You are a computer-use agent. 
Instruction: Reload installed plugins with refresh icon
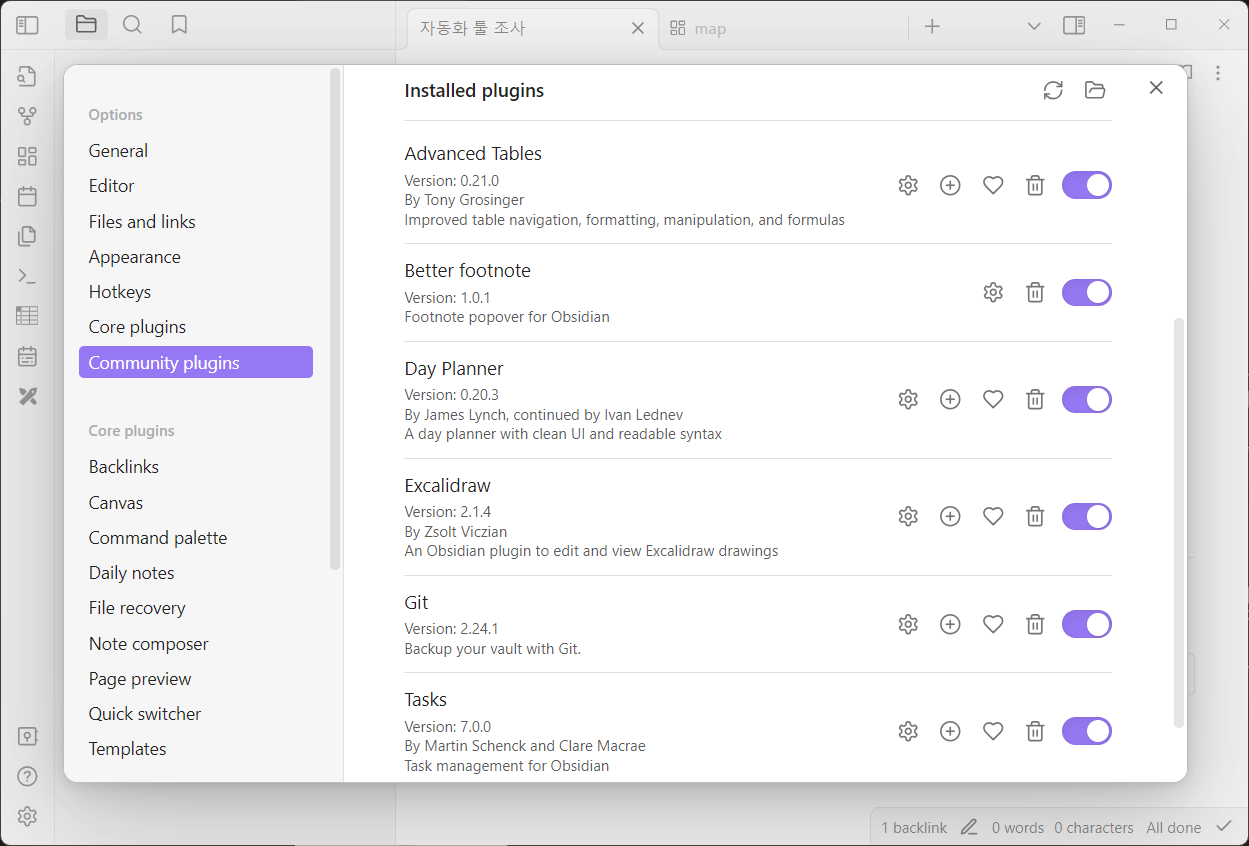1053,90
